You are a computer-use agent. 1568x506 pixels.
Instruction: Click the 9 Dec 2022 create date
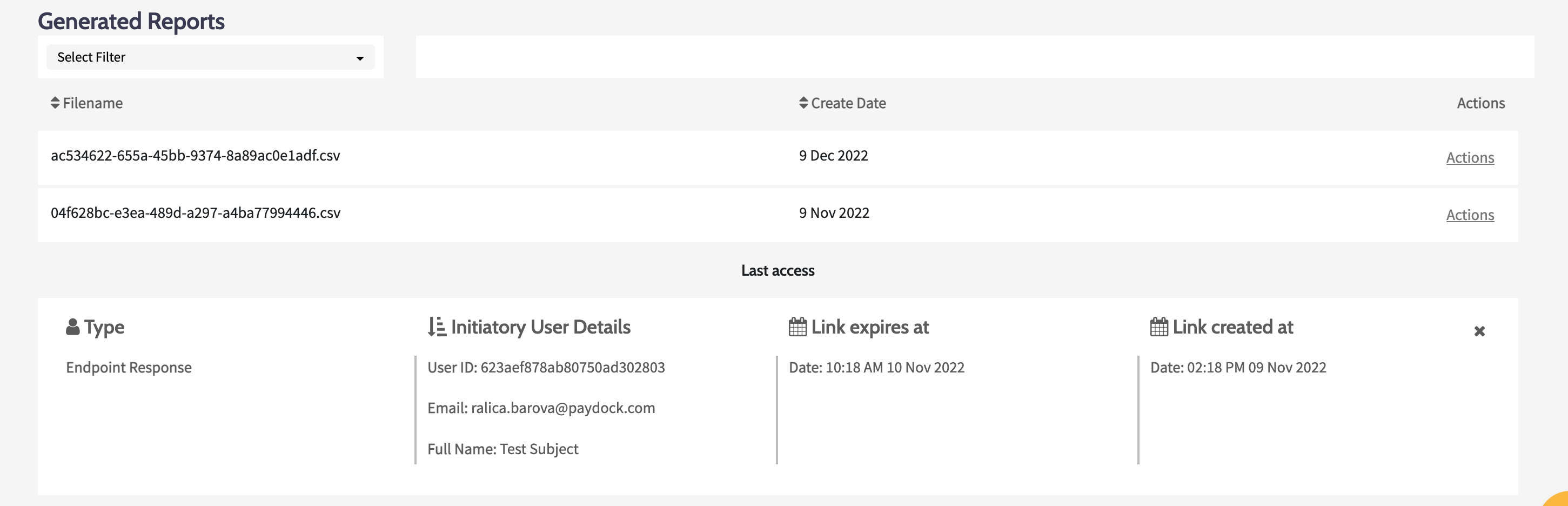(833, 155)
